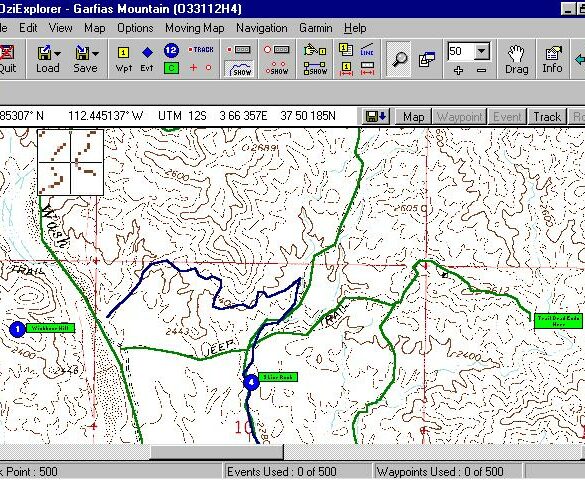Click waypoint 4 marker on the map
Image resolution: width=585 pixels, height=480 pixels.
coord(251,382)
